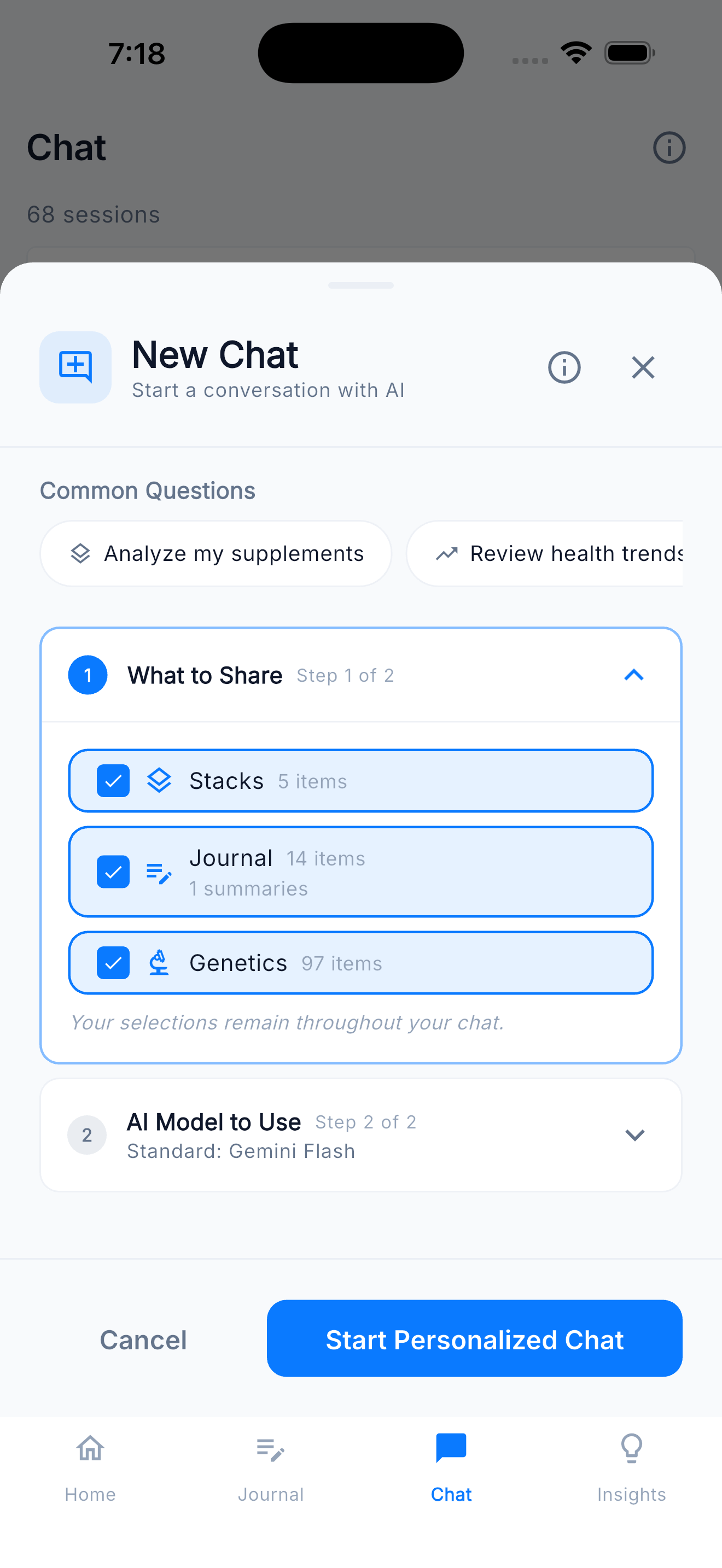Collapse the What to Share section
Viewport: 722px width, 1568px height.
(634, 675)
